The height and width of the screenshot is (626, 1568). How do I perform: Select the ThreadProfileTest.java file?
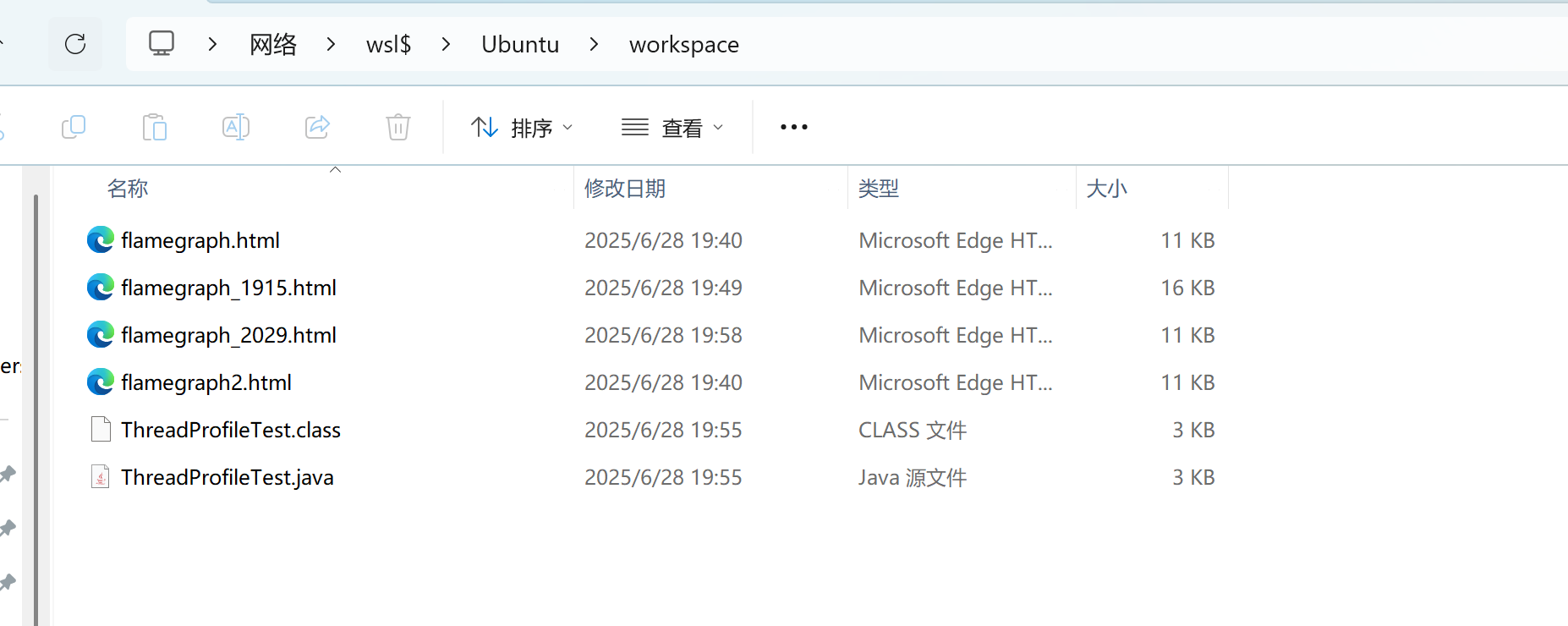(x=227, y=477)
